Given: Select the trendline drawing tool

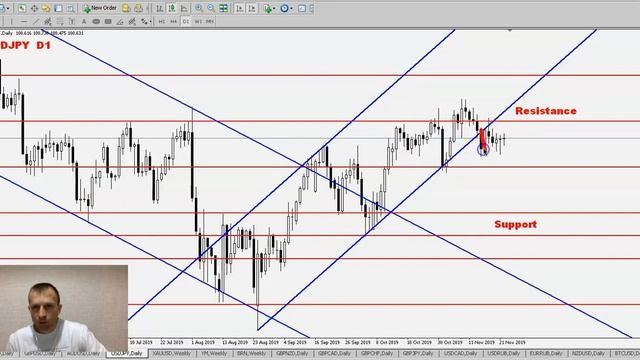Looking at the screenshot, I should click(36, 21).
